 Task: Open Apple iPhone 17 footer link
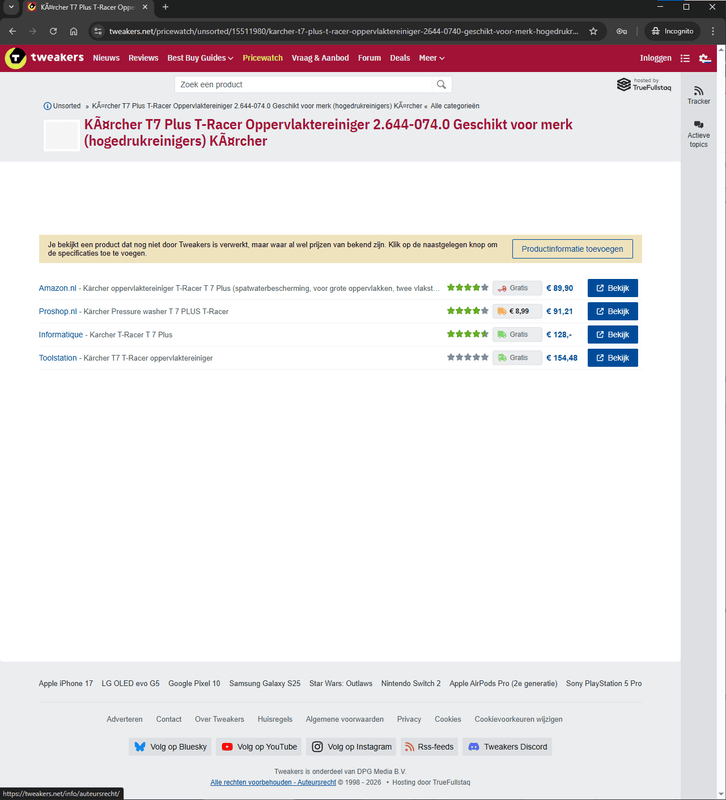(x=66, y=683)
